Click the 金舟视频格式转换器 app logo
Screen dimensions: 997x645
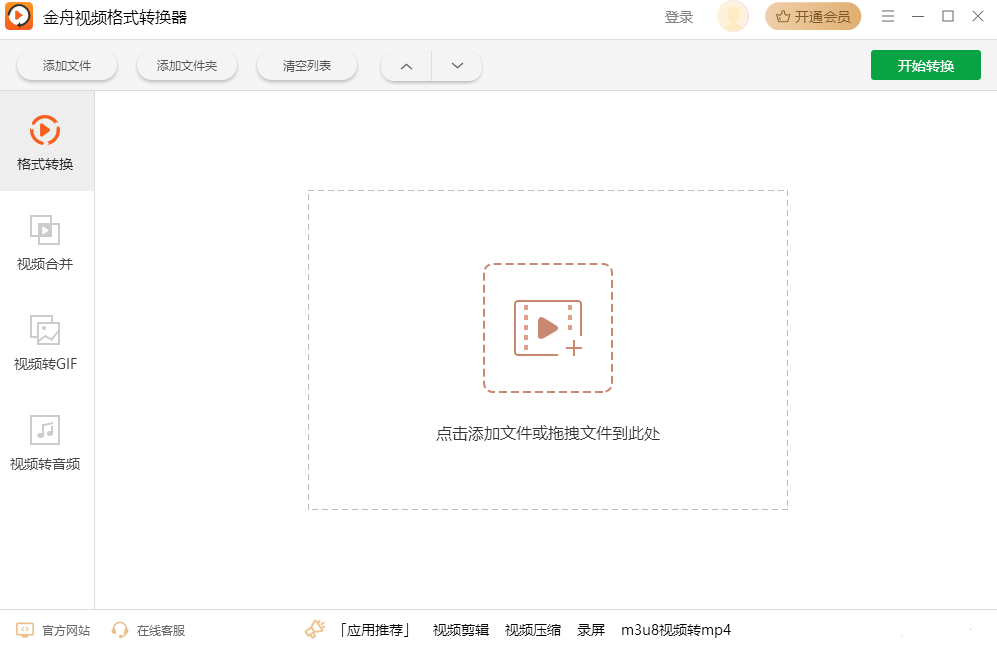tap(19, 17)
